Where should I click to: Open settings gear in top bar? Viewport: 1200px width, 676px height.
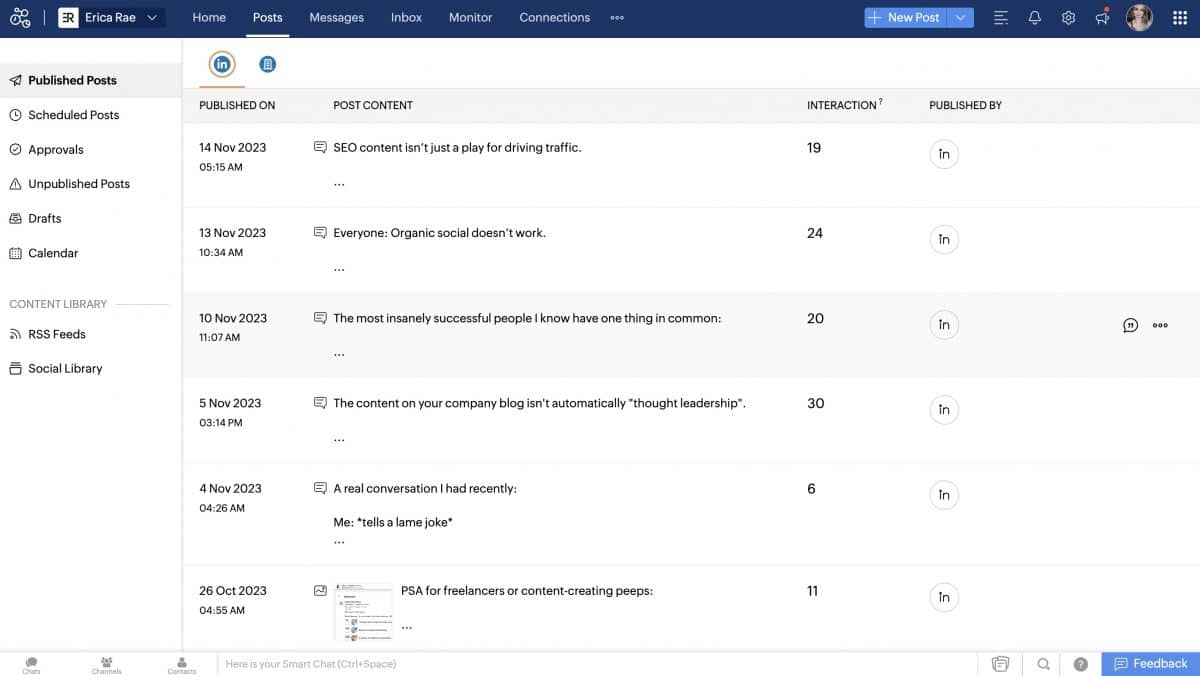click(x=1068, y=18)
